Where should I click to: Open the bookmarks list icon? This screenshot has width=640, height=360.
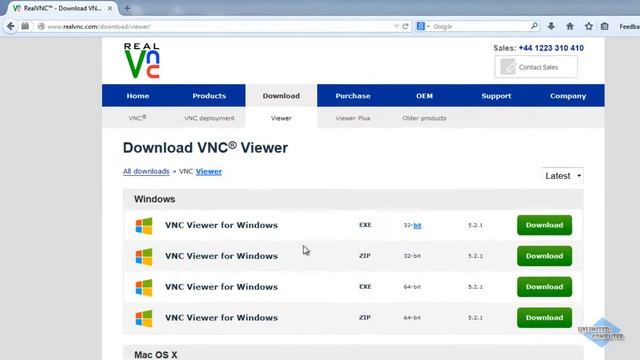click(x=604, y=26)
